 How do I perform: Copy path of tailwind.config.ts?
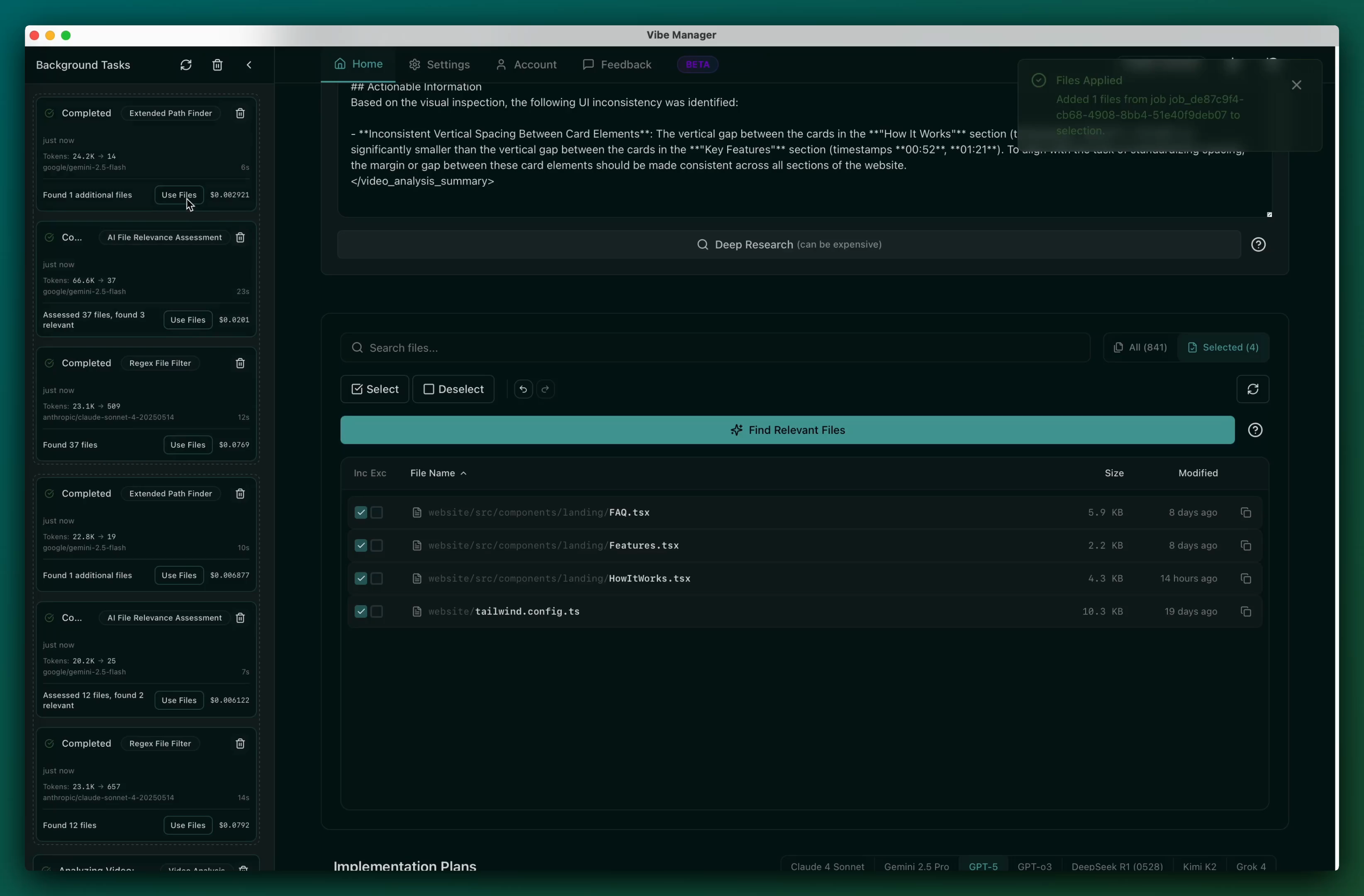tap(1245, 612)
